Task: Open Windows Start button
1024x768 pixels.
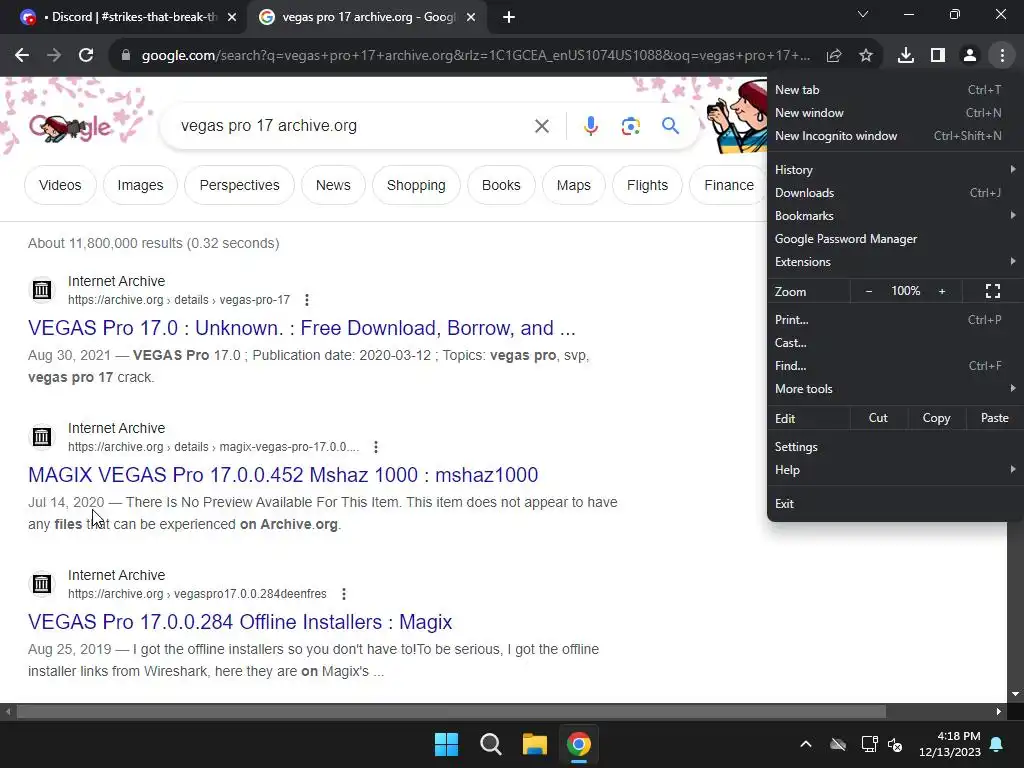Action: [x=447, y=744]
